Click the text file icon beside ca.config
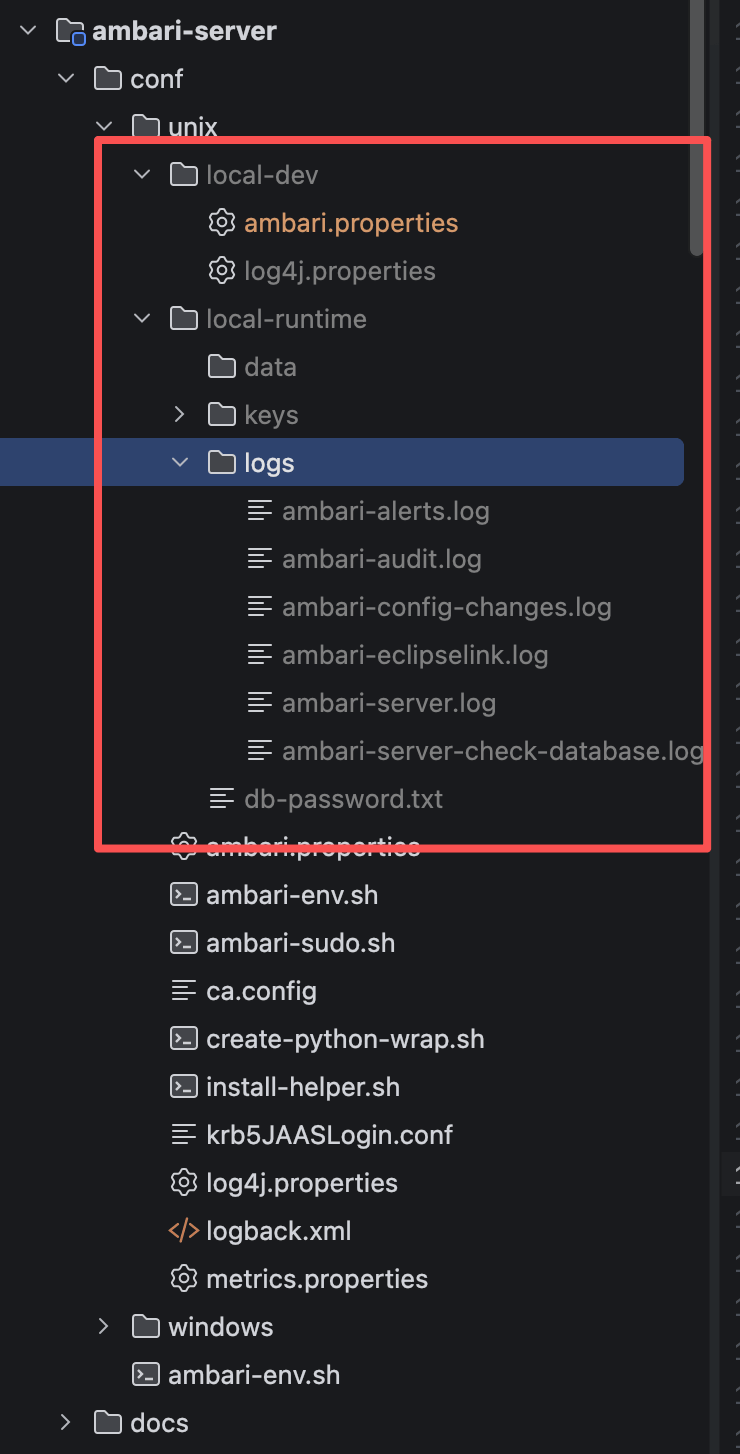The width and height of the screenshot is (740, 1454). pyautogui.click(x=183, y=991)
